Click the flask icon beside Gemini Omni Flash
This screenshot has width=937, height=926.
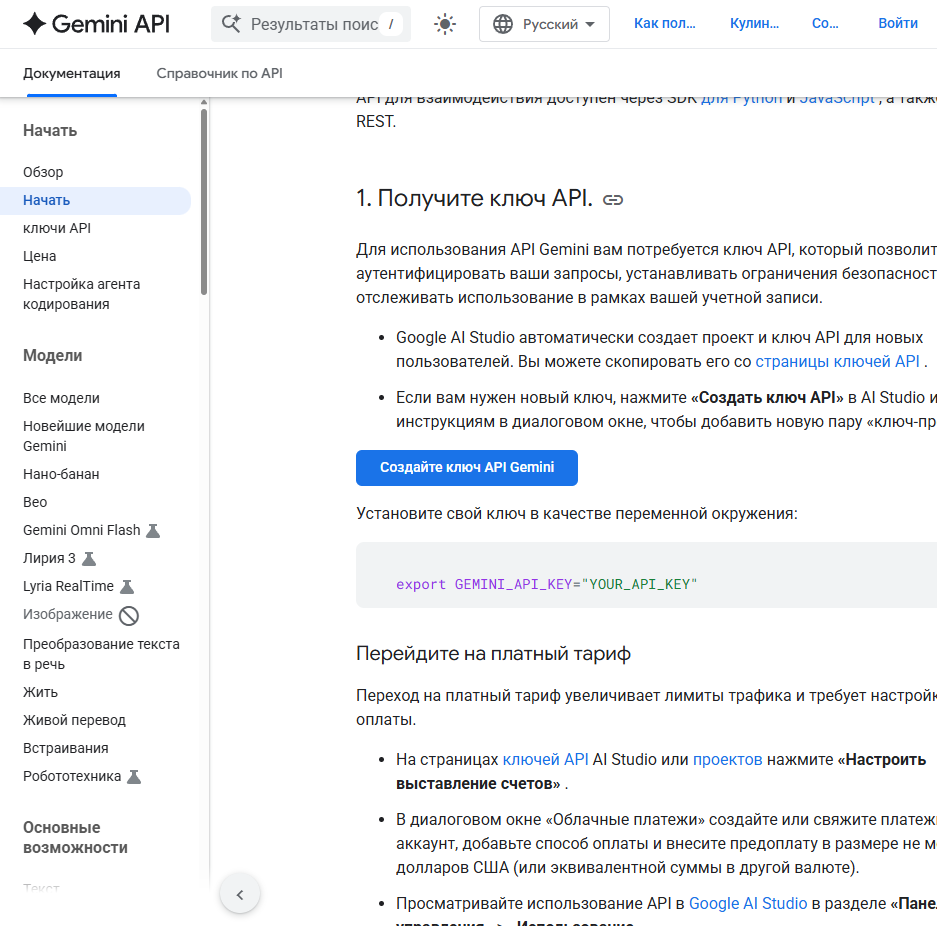point(153,531)
